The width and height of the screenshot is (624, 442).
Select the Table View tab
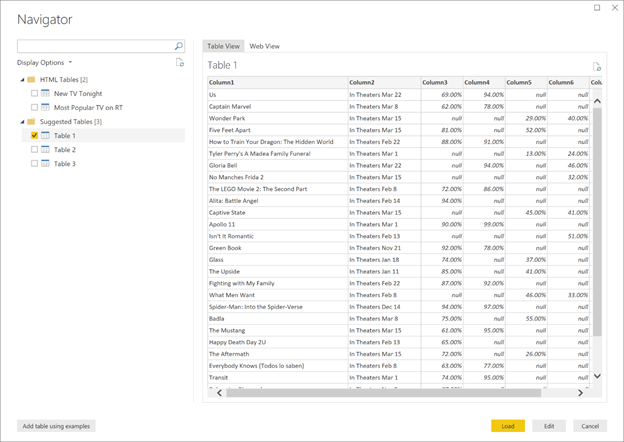223,46
